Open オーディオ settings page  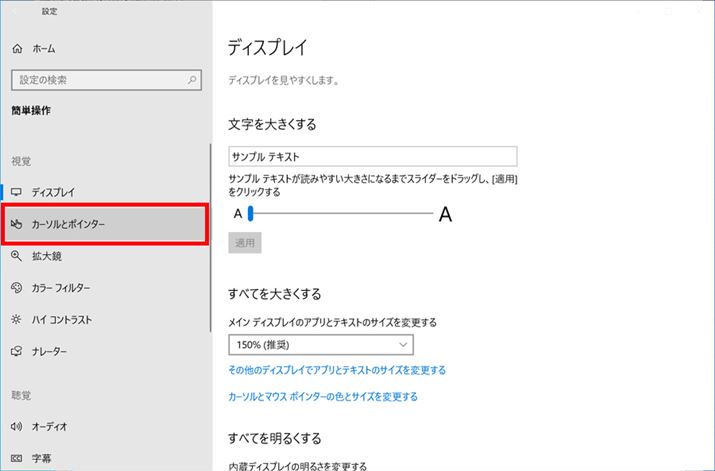tap(105, 426)
